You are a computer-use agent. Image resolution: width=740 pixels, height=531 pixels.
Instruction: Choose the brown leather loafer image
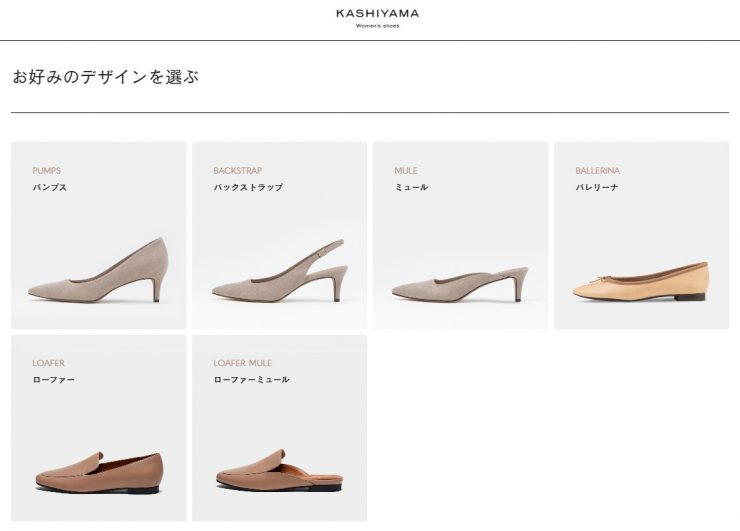coord(98,470)
